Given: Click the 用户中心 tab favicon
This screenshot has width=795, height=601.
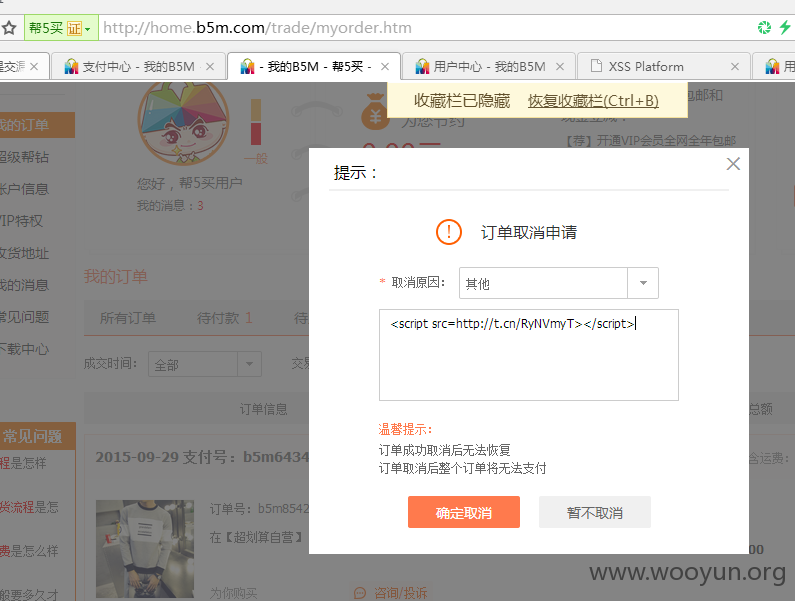Looking at the screenshot, I should coord(422,66).
